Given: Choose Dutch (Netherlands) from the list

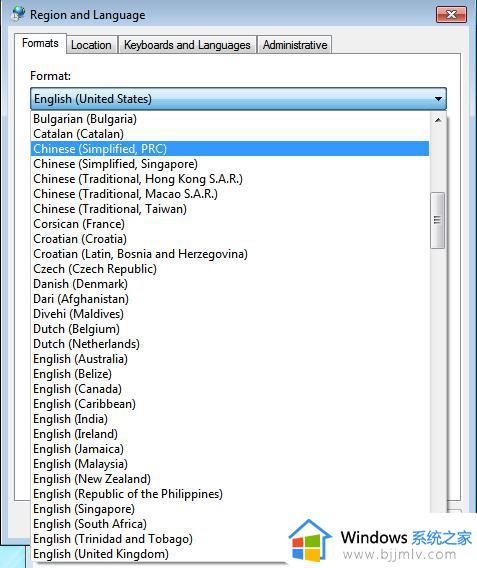Looking at the screenshot, I should click(x=230, y=344).
